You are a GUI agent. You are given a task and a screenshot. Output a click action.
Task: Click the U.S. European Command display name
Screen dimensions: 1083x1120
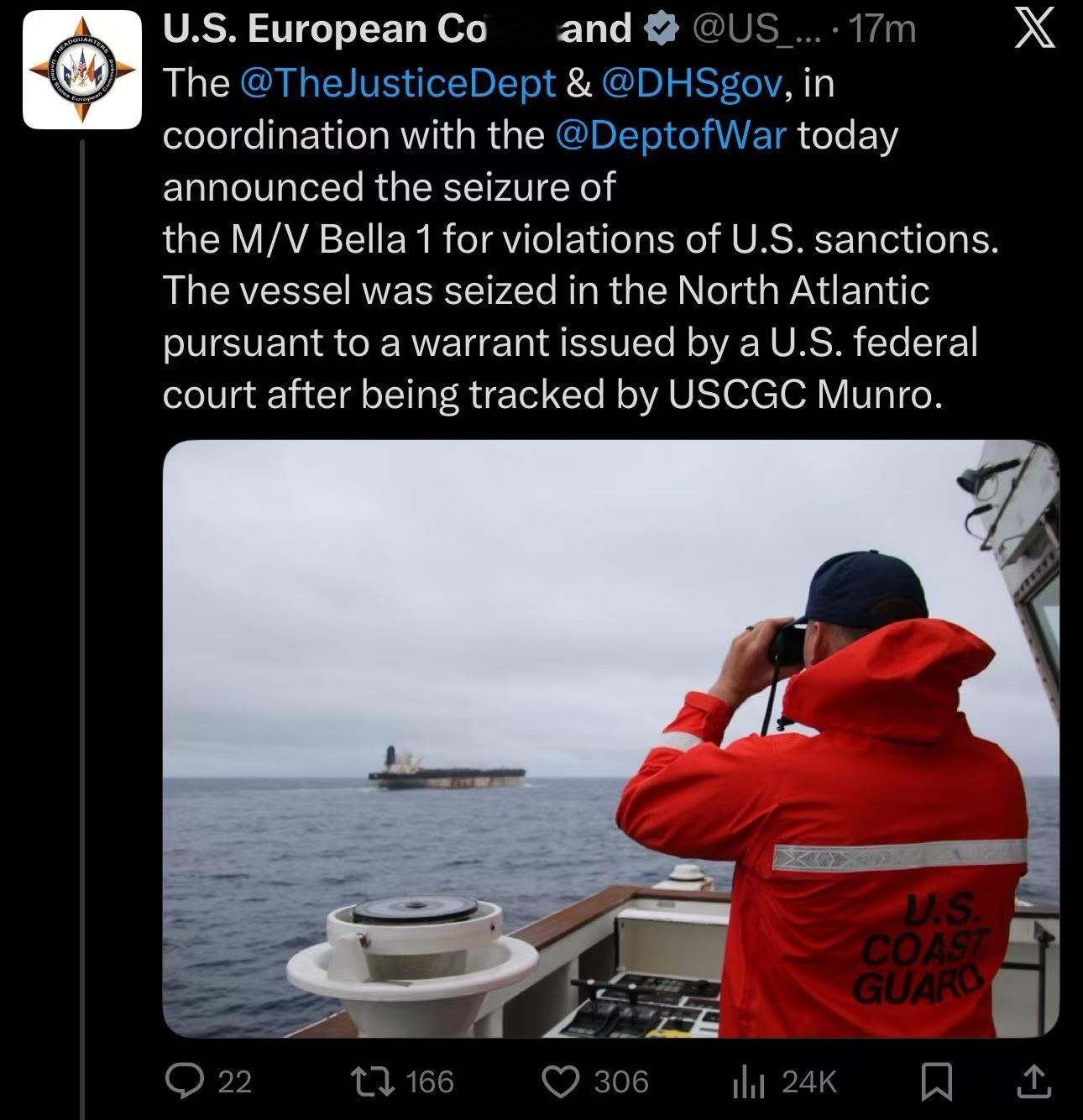[397, 30]
